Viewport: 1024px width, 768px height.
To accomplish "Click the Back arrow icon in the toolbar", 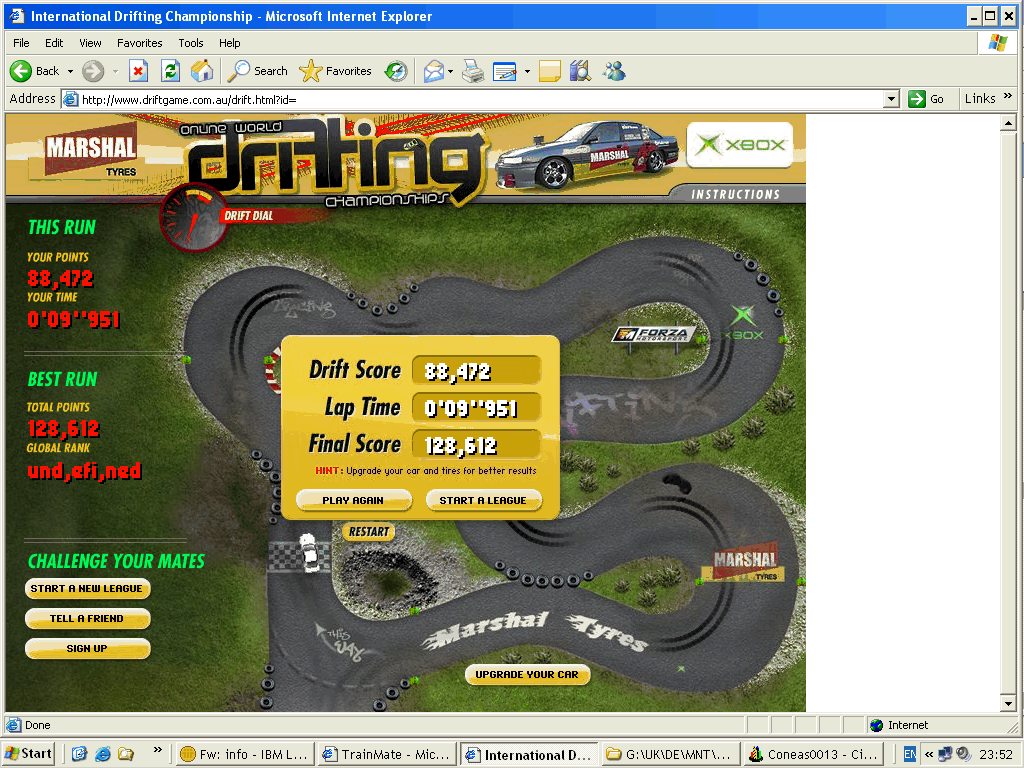I will click(21, 71).
